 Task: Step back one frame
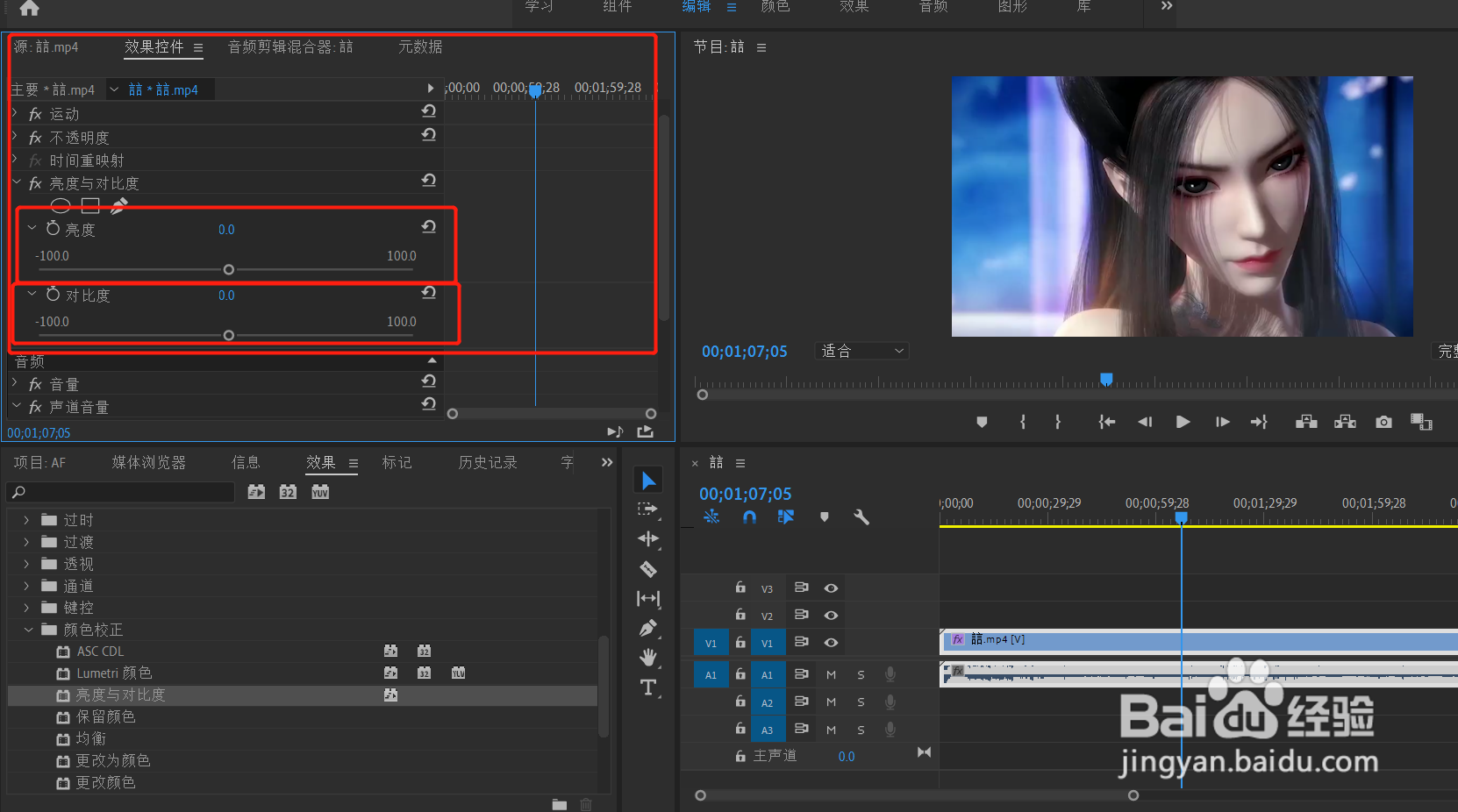1145,423
